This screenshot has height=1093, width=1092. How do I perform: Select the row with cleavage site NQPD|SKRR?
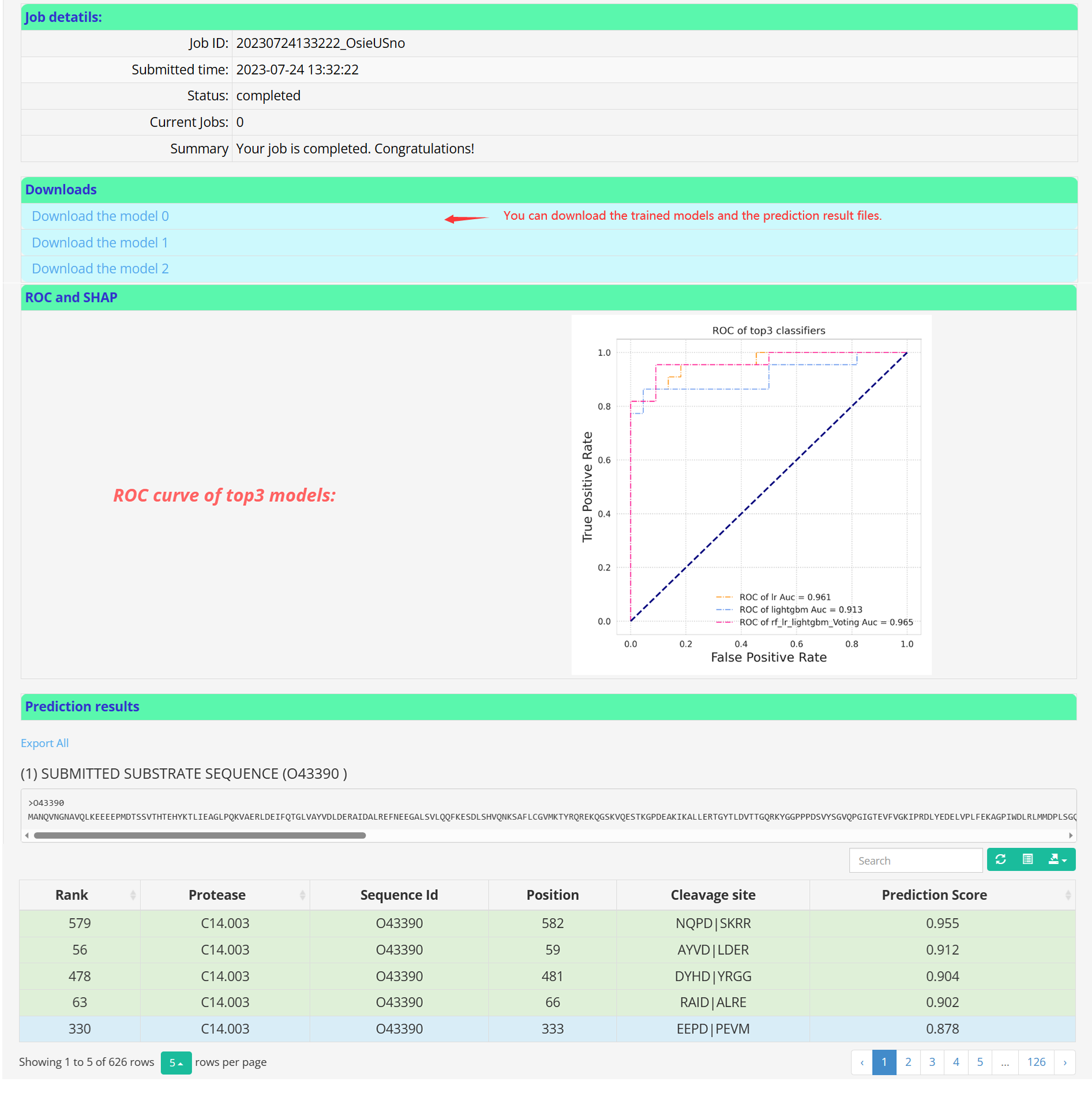click(x=547, y=923)
